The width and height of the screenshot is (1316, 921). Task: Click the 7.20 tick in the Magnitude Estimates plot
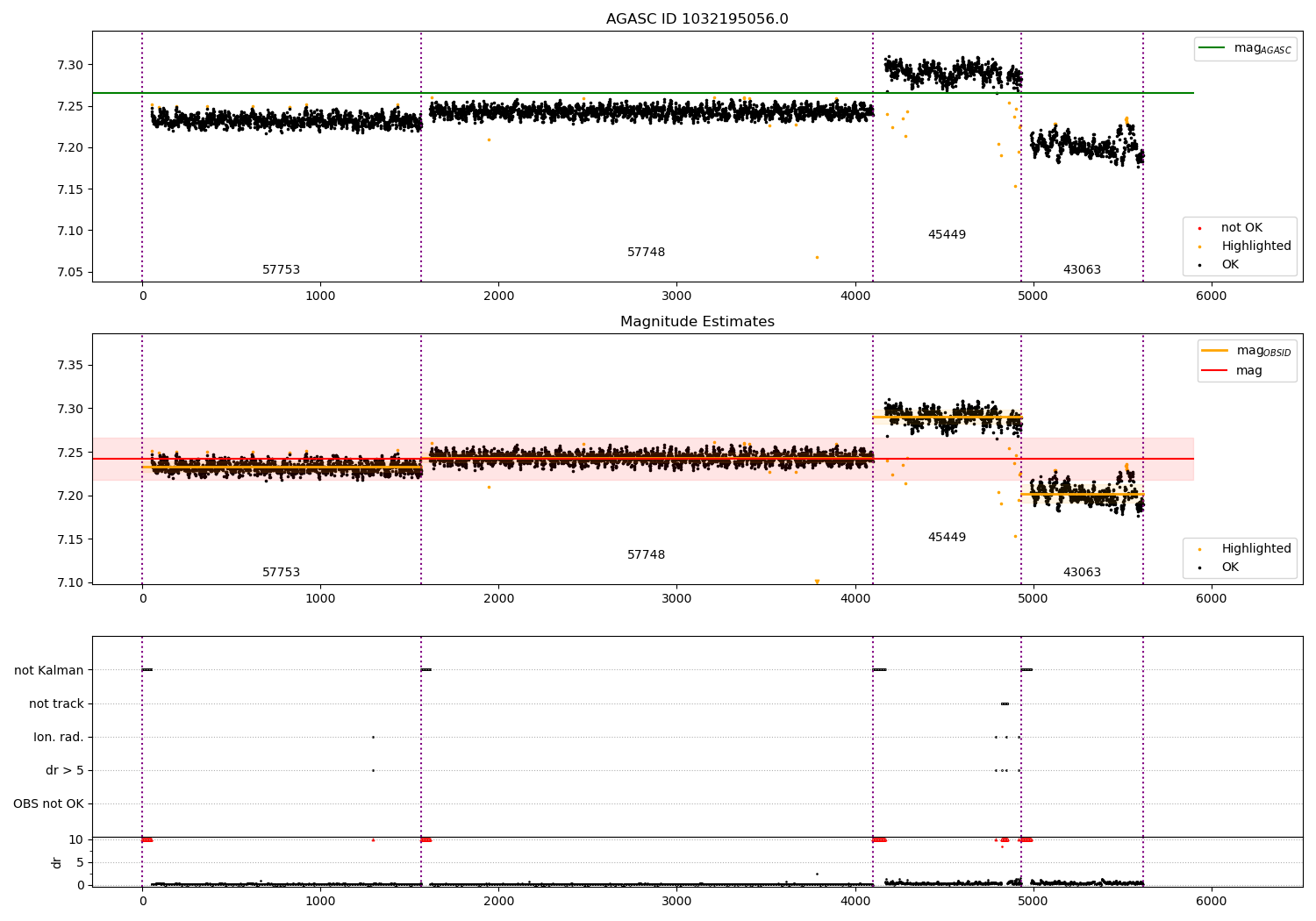[70, 496]
